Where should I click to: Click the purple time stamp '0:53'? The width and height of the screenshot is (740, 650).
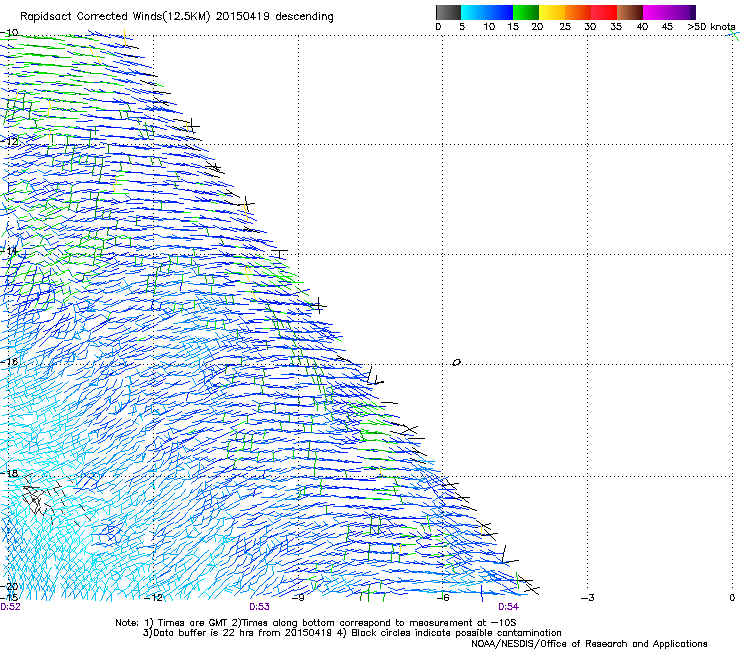[259, 607]
